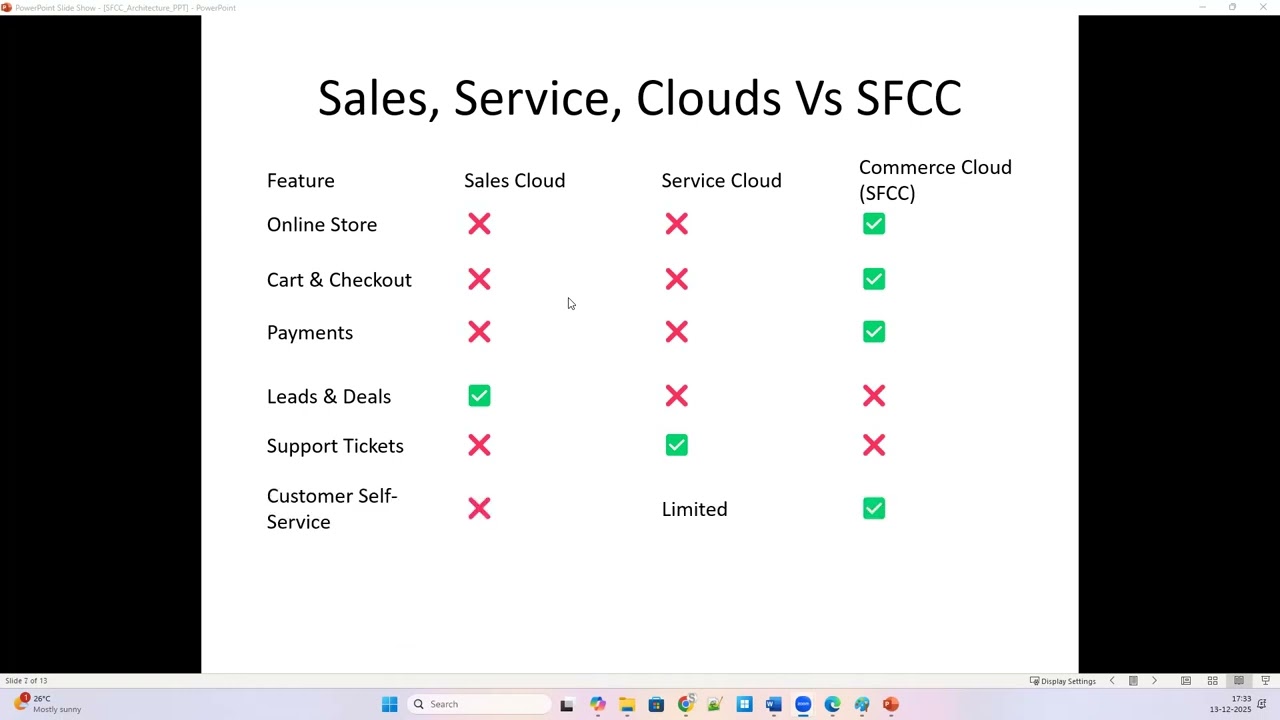This screenshot has height=720, width=1280.
Task: Click the 'Service Cloud' column header
Action: [721, 181]
